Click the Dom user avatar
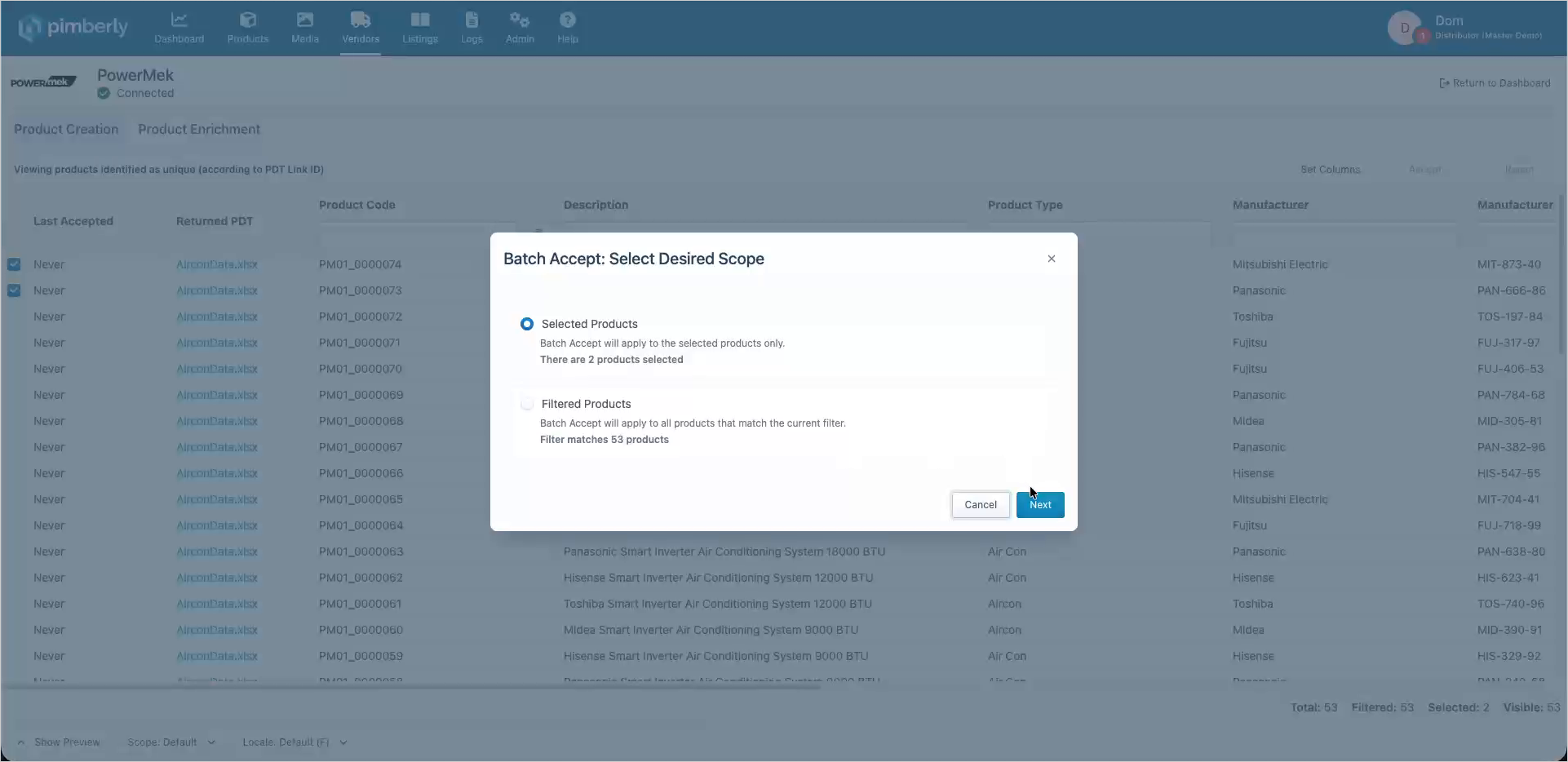 click(1405, 28)
